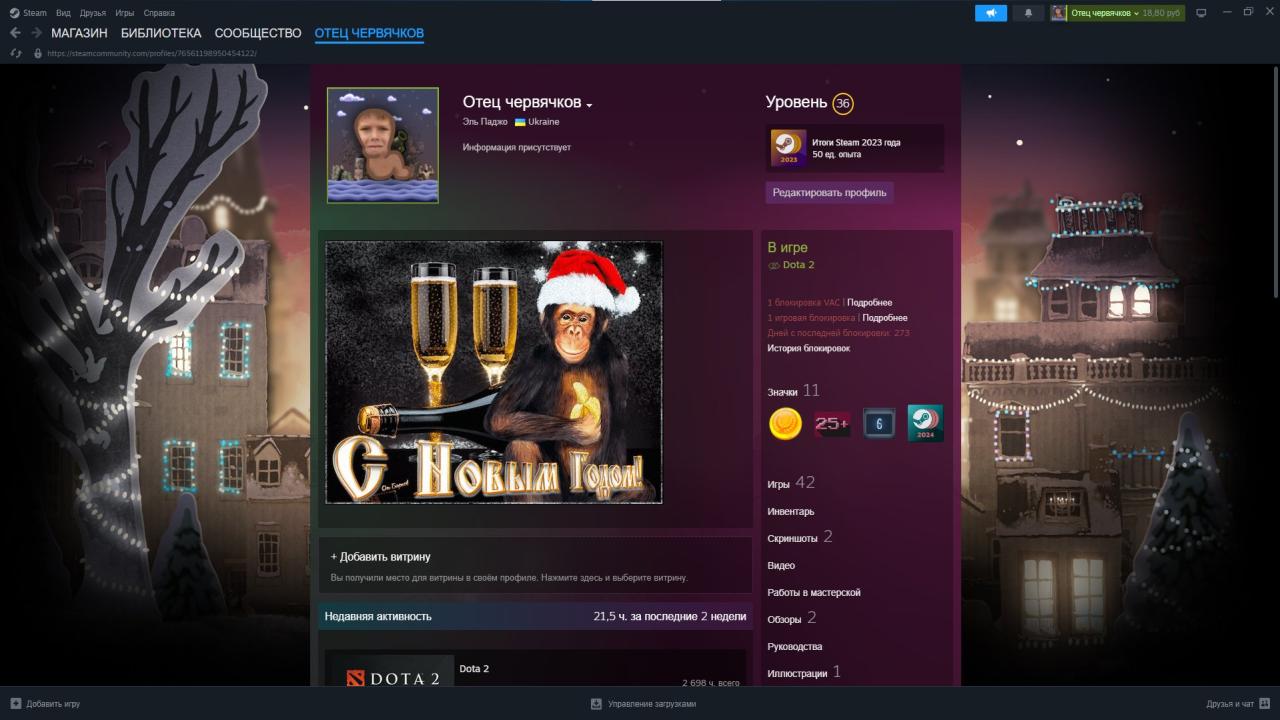Go back with the left arrow
1280x720 pixels.
coord(15,33)
